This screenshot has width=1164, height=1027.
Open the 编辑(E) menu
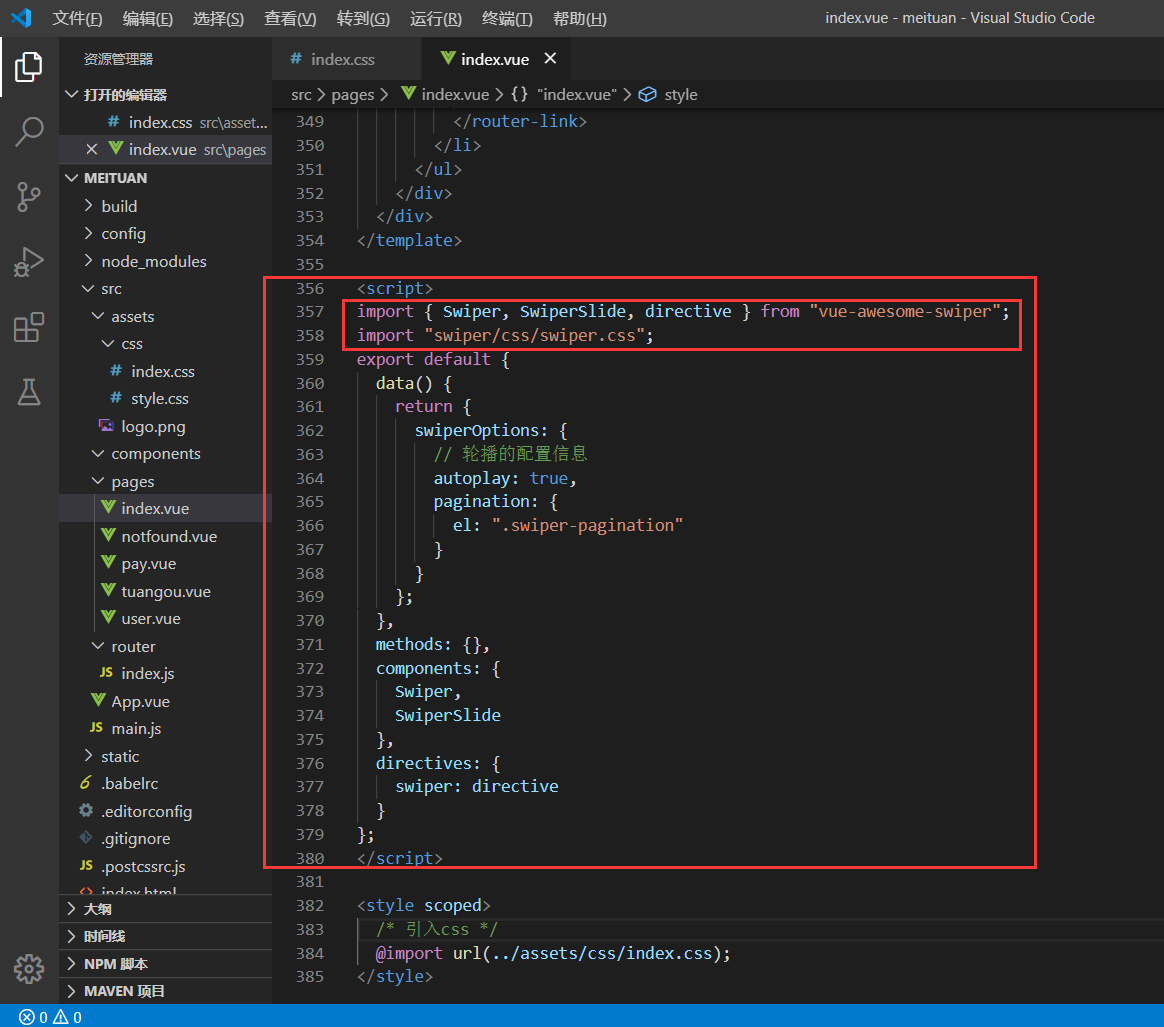click(x=148, y=19)
